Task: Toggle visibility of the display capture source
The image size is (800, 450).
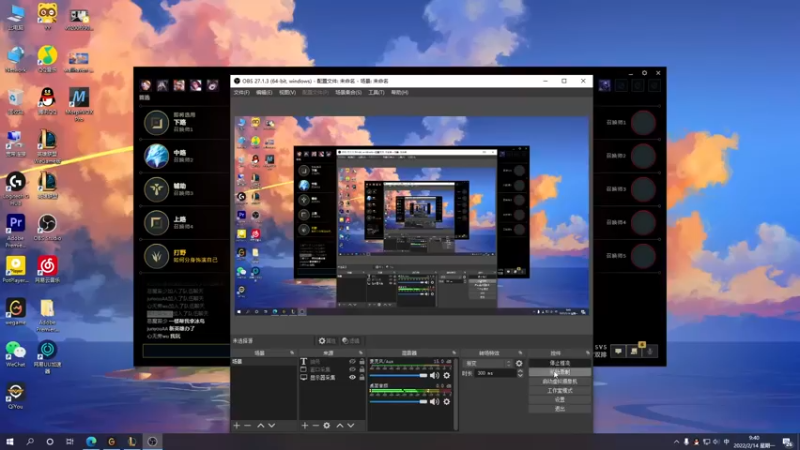Action: [x=352, y=378]
